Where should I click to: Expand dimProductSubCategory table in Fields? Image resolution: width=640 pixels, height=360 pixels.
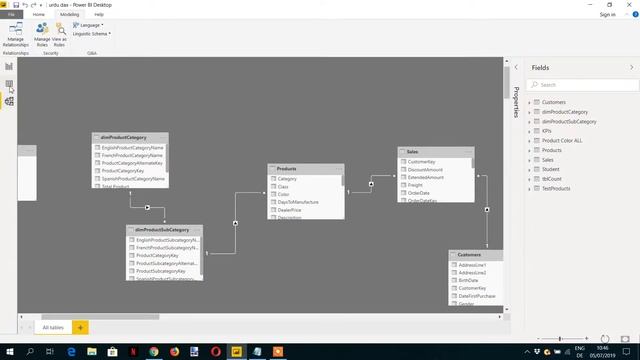tap(529, 122)
